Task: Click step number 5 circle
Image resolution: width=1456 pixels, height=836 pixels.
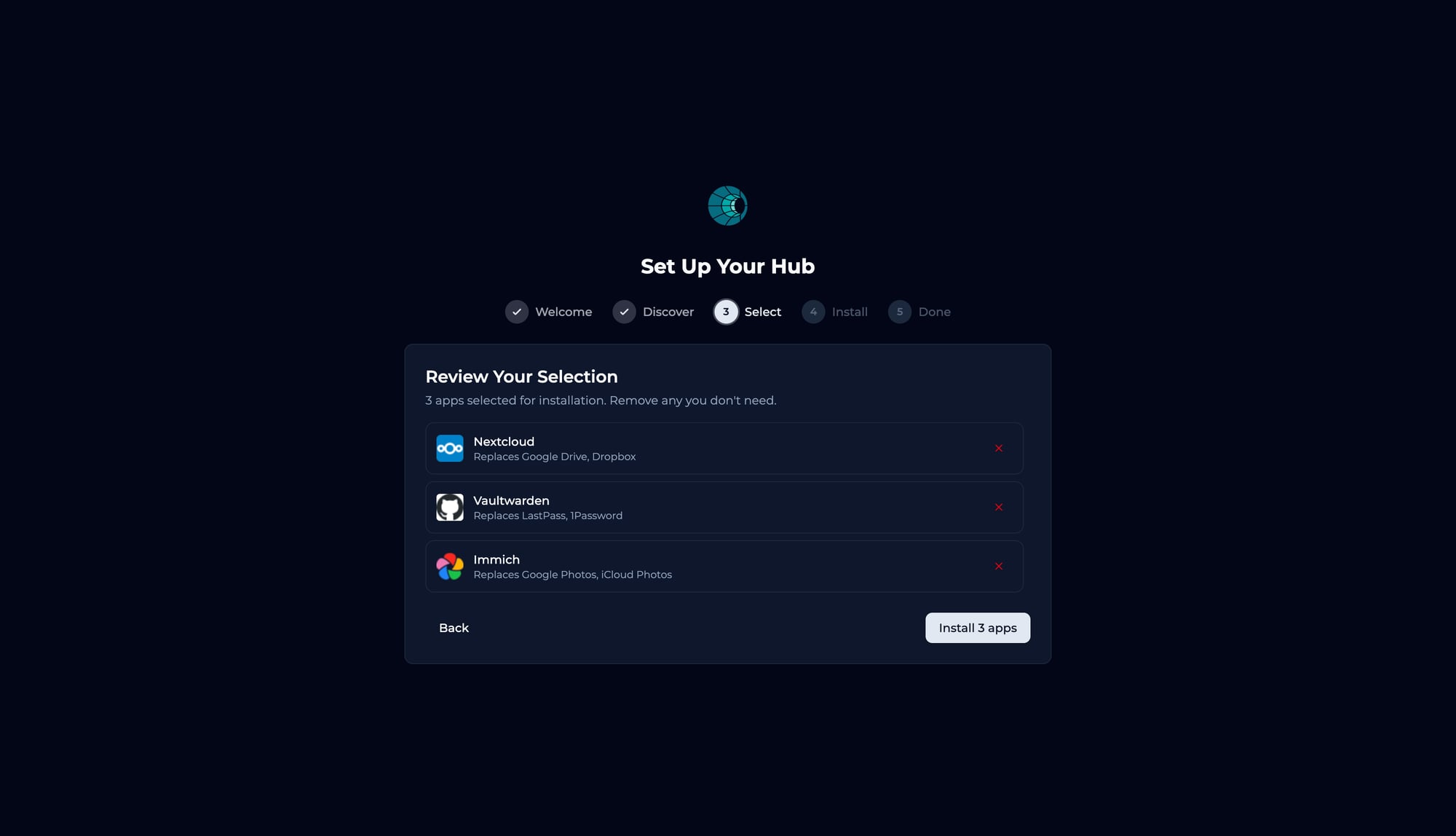Action: tap(899, 312)
